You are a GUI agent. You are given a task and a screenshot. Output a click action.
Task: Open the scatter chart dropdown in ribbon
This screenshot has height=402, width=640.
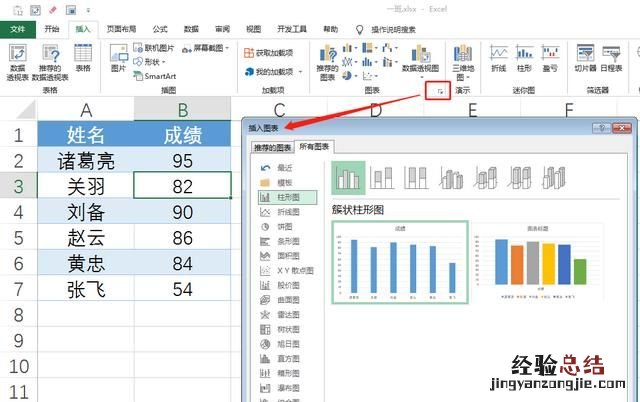pos(370,76)
